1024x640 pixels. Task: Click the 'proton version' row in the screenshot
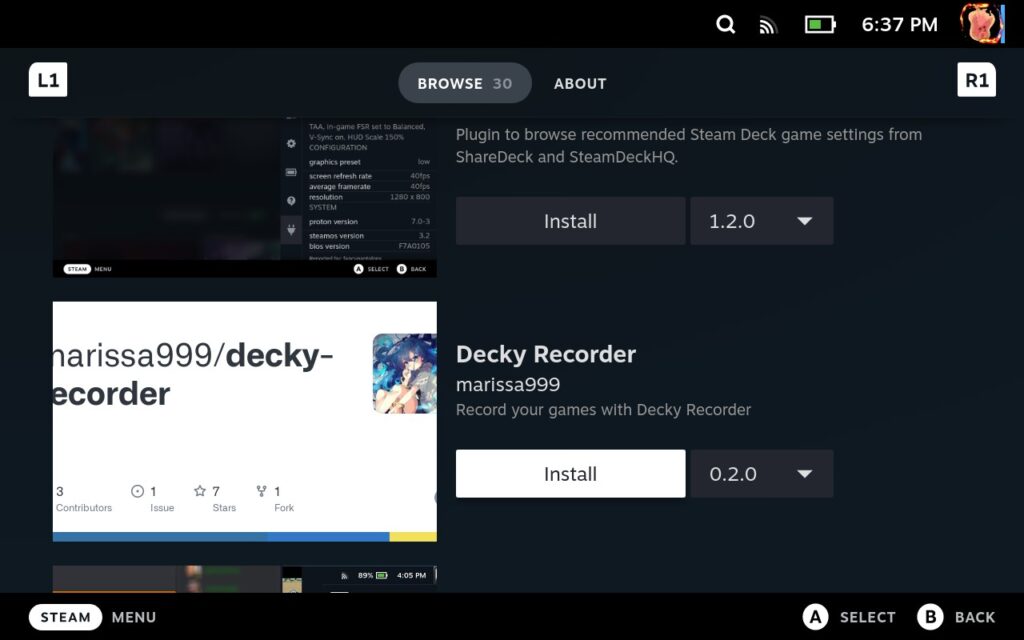pos(369,221)
